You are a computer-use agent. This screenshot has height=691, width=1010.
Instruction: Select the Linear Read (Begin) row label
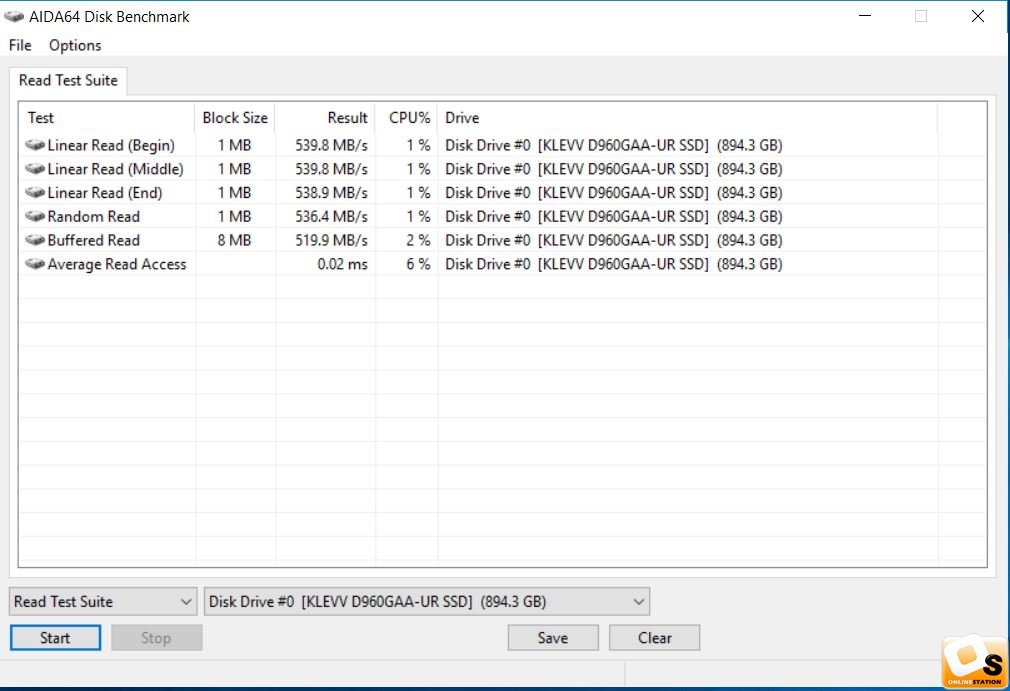(111, 146)
